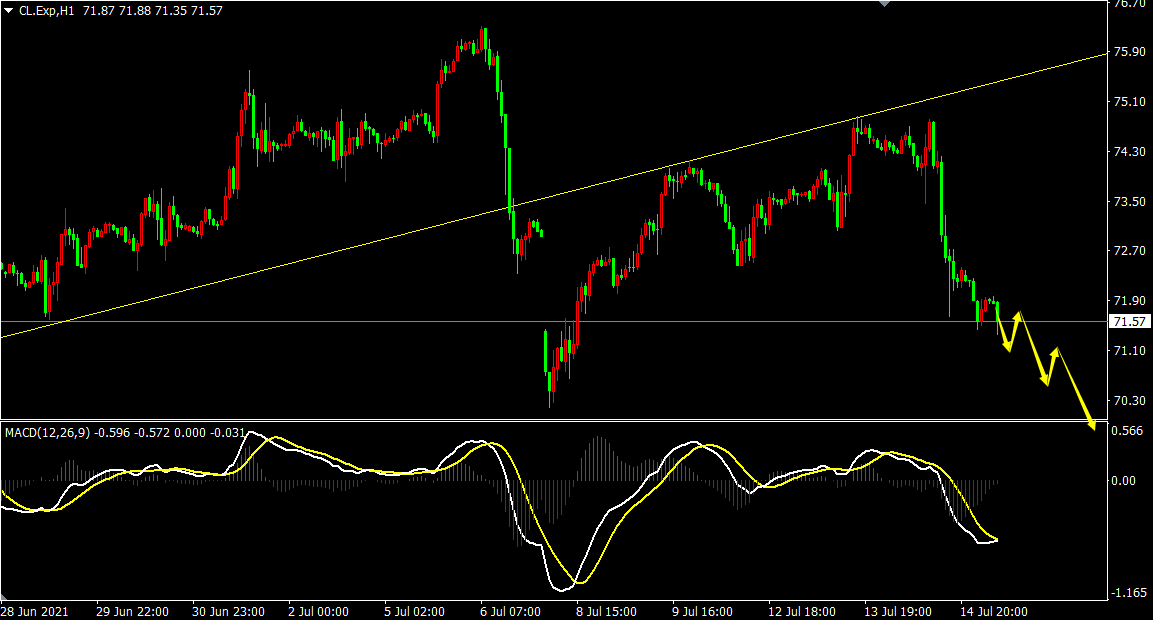The height and width of the screenshot is (620, 1153).
Task: Click the 75.90 price scale label
Action: [1129, 51]
